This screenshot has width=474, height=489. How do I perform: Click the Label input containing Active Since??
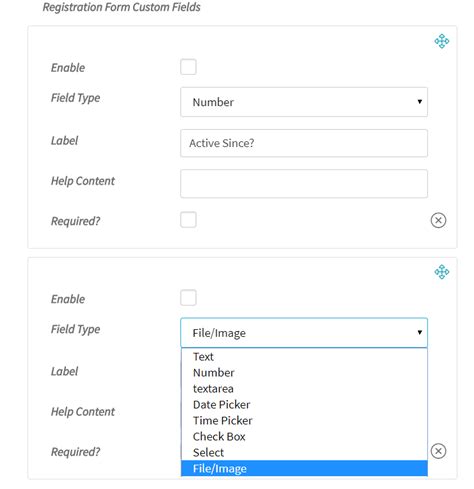[304, 143]
